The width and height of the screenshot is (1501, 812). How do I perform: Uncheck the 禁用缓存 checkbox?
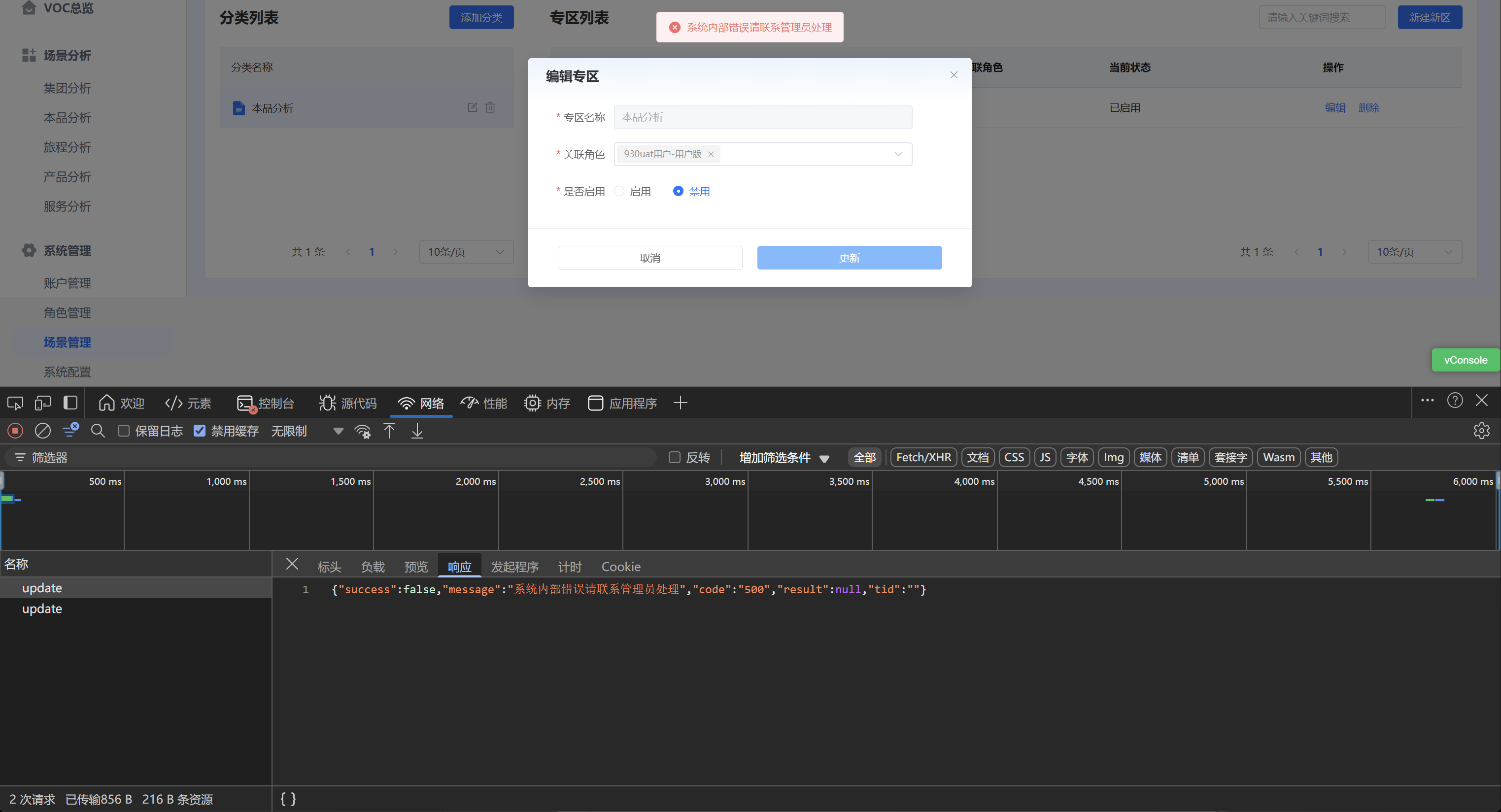200,431
